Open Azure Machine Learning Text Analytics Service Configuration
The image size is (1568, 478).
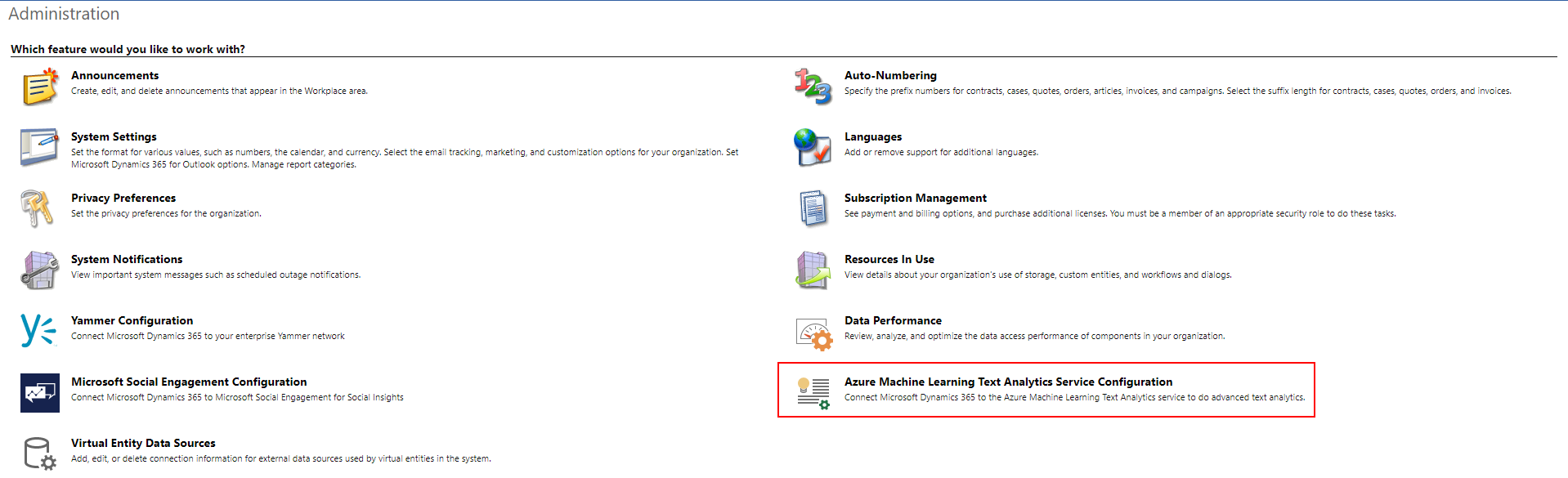pyautogui.click(x=1008, y=382)
